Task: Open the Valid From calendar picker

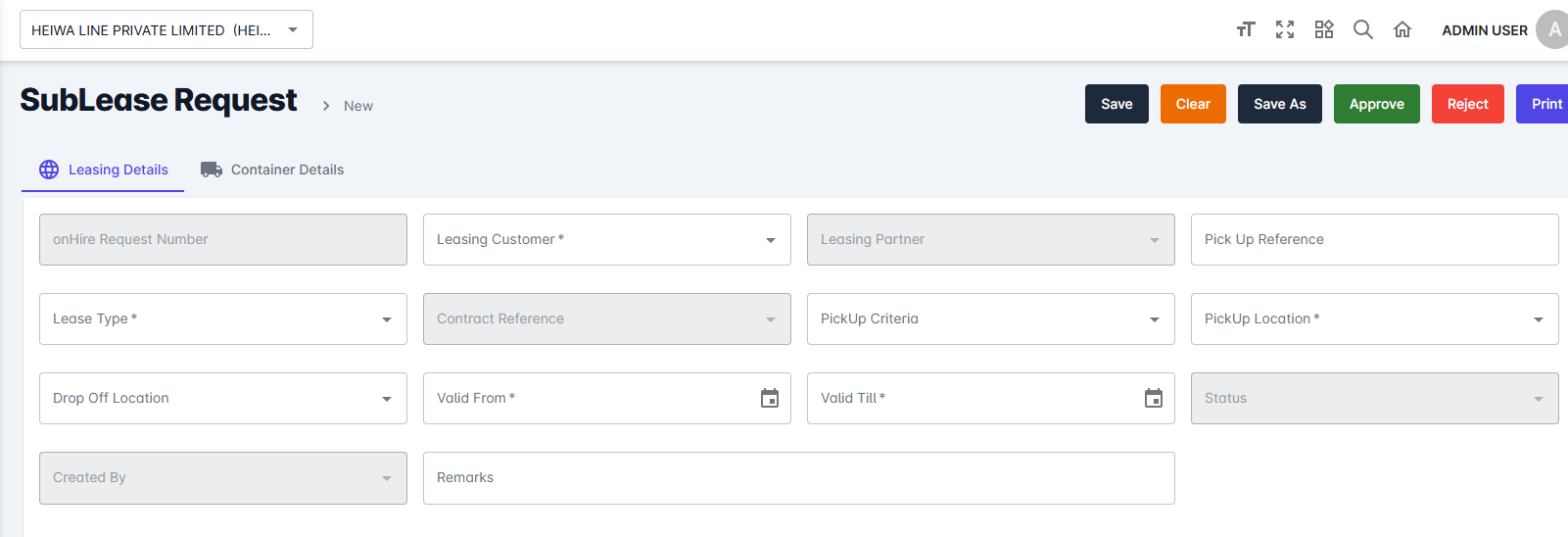Action: tap(770, 398)
